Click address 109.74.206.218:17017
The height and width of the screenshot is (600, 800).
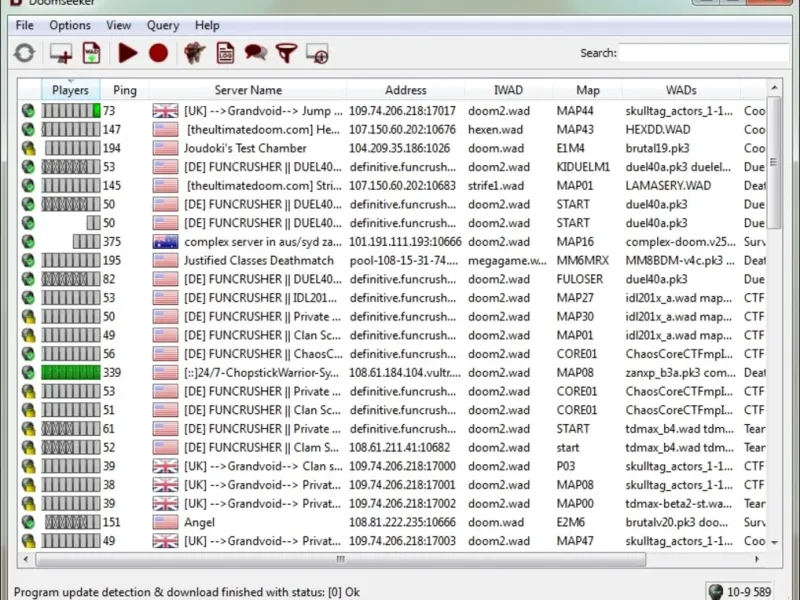[x=403, y=111]
